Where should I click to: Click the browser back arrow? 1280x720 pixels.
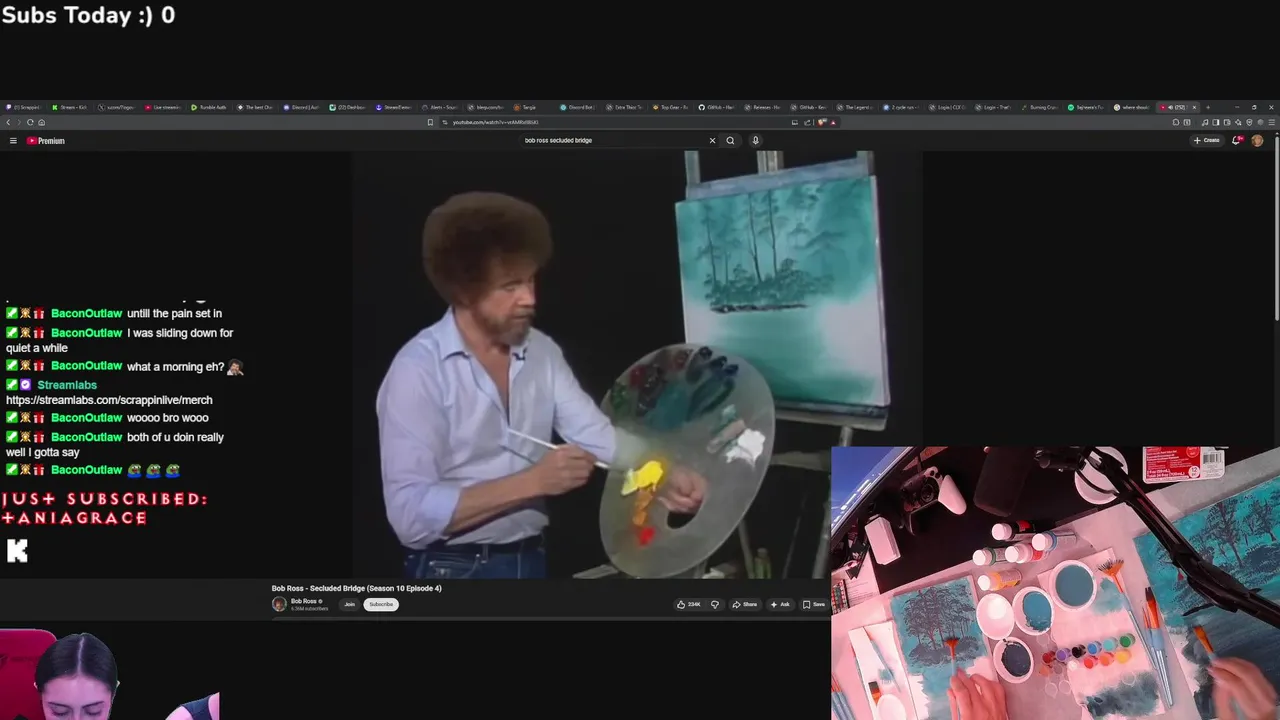(x=8, y=122)
